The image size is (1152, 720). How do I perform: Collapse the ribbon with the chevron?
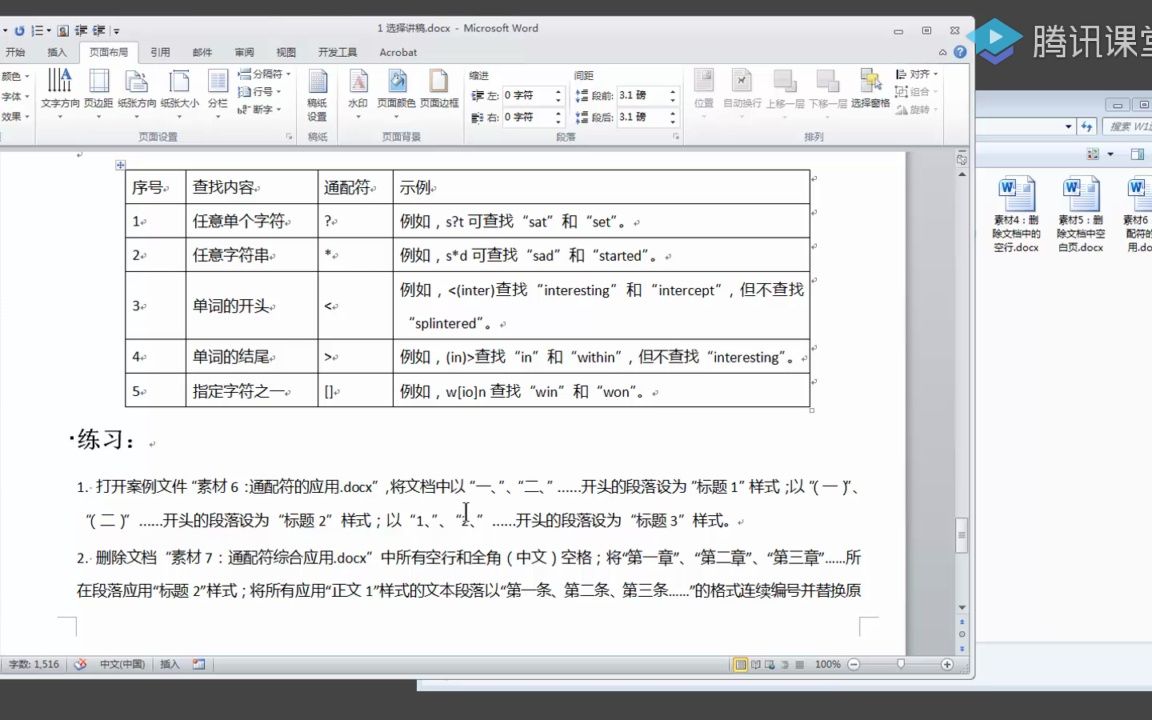pos(941,52)
